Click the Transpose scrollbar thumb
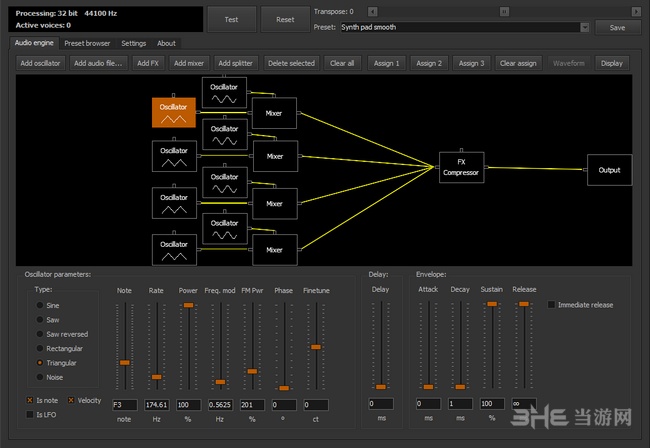The height and width of the screenshot is (448, 650). coord(504,12)
